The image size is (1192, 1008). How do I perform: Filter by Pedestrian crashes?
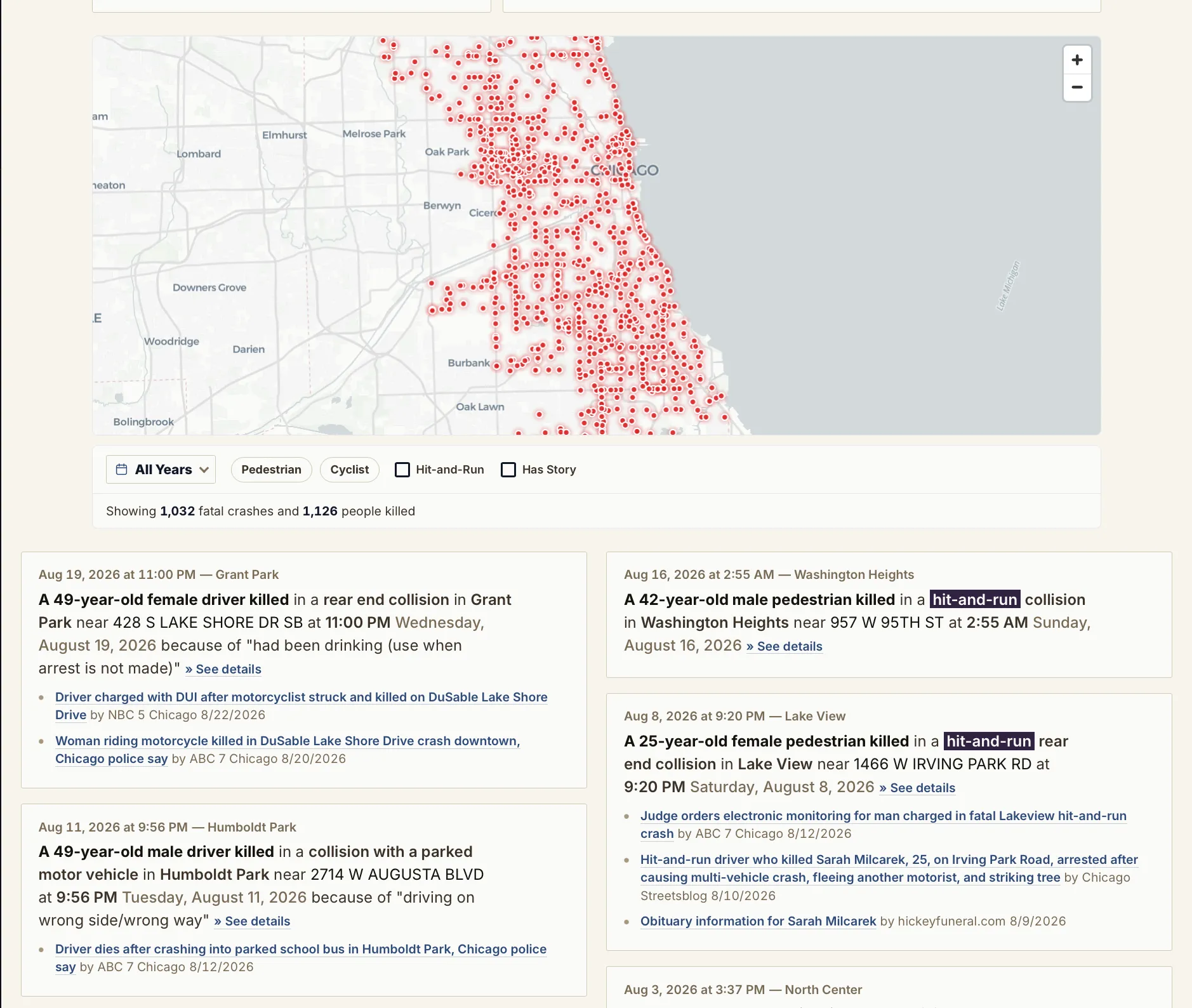click(x=271, y=470)
